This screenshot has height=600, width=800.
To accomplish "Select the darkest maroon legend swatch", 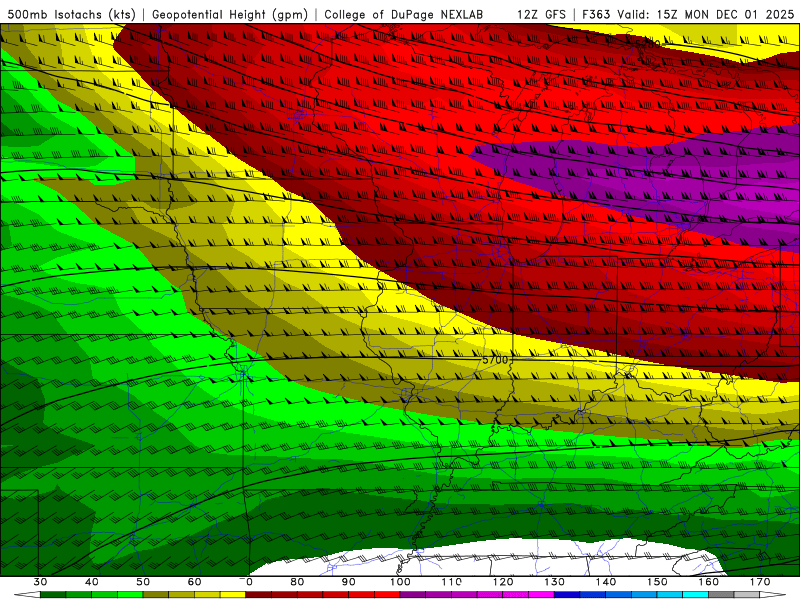I will point(259,595).
